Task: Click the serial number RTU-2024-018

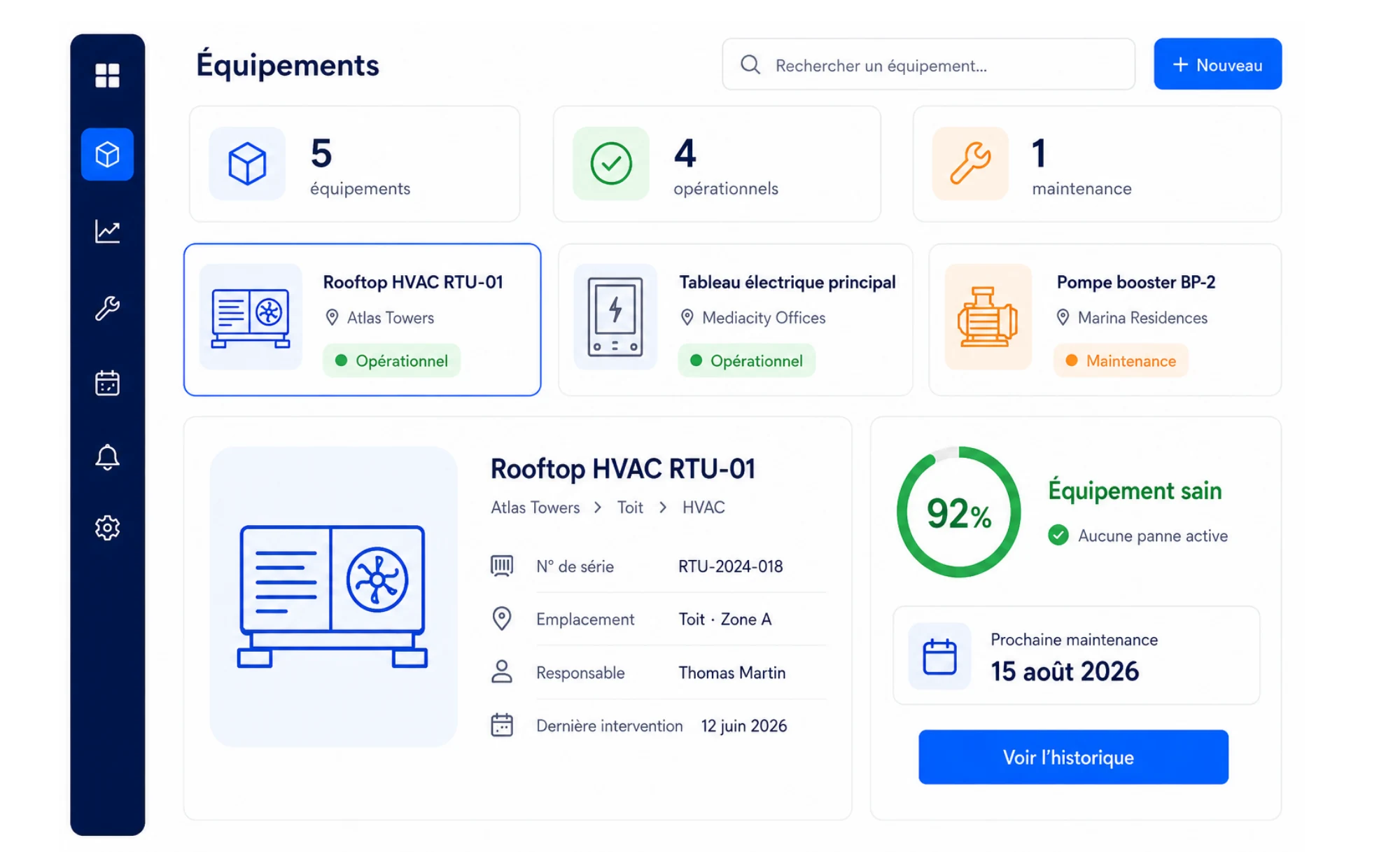Action: (731, 566)
